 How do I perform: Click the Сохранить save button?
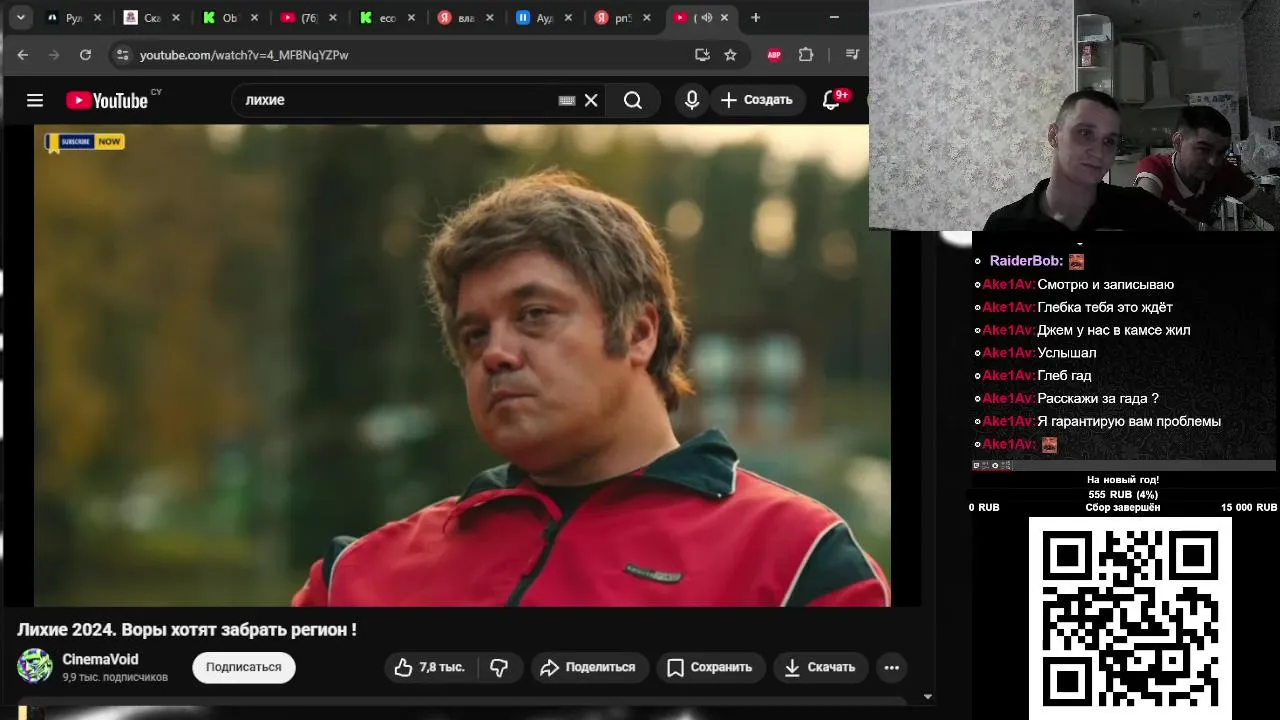(x=710, y=667)
